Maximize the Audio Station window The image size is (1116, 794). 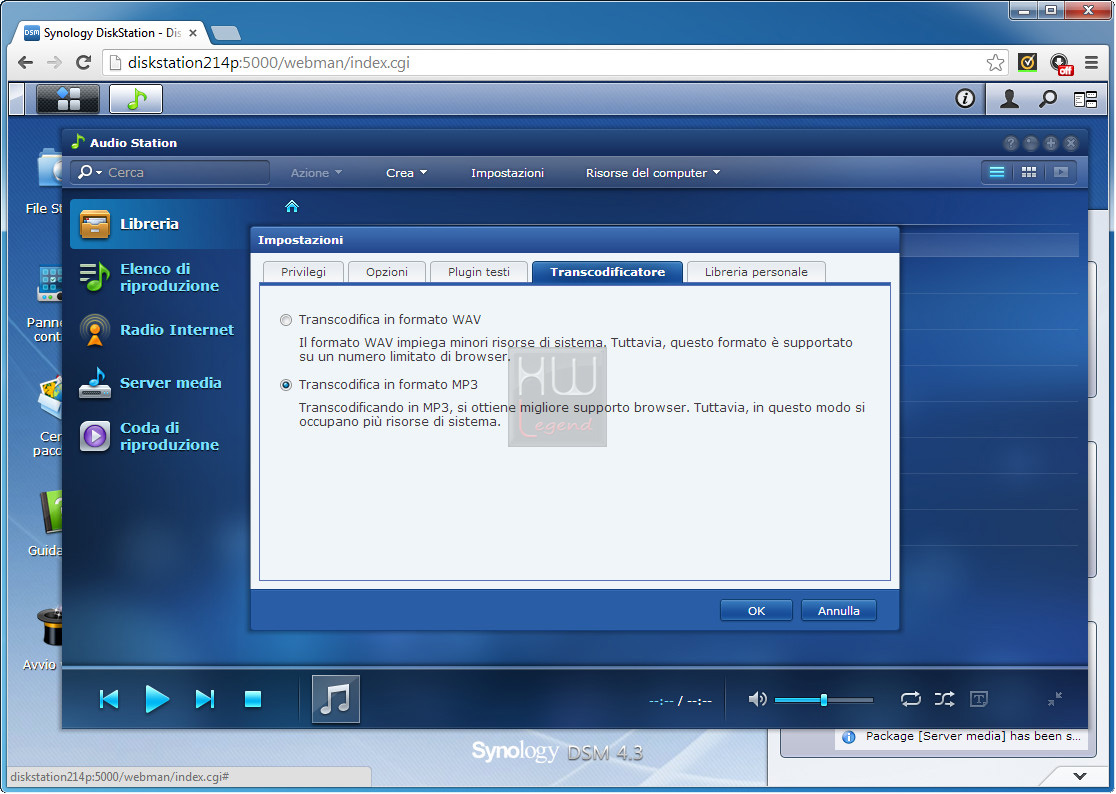click(x=1051, y=143)
